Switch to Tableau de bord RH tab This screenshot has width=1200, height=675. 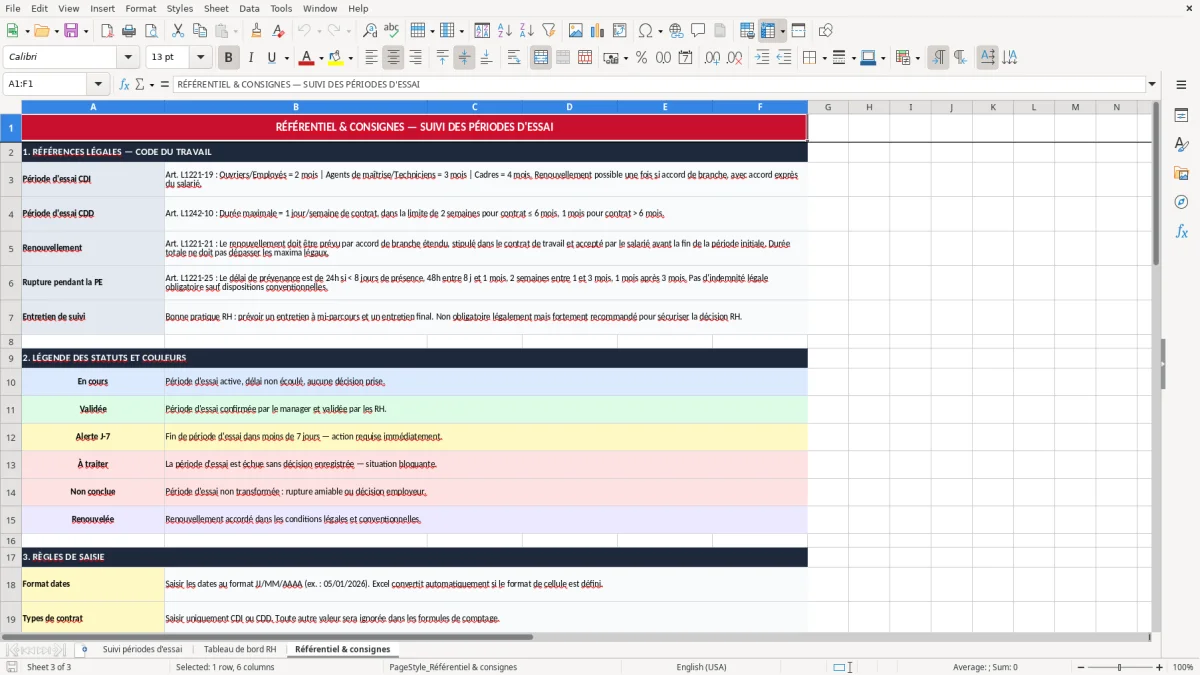point(240,649)
